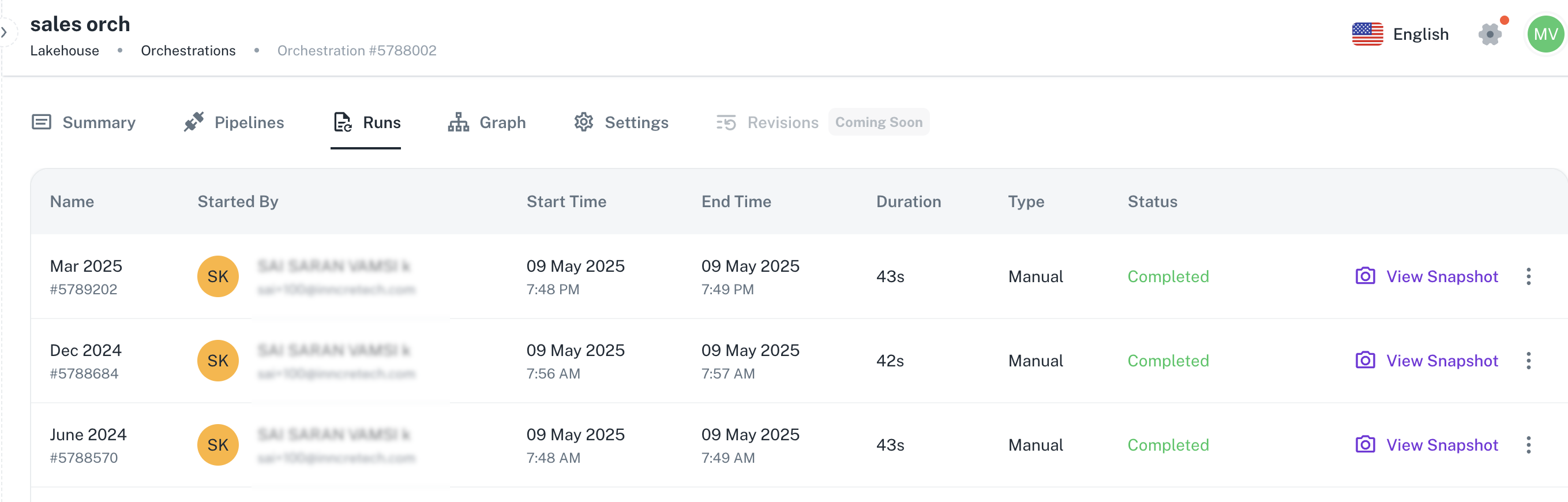Click the Duration column header
Viewport: 1568px width, 502px height.
pyautogui.click(x=908, y=201)
